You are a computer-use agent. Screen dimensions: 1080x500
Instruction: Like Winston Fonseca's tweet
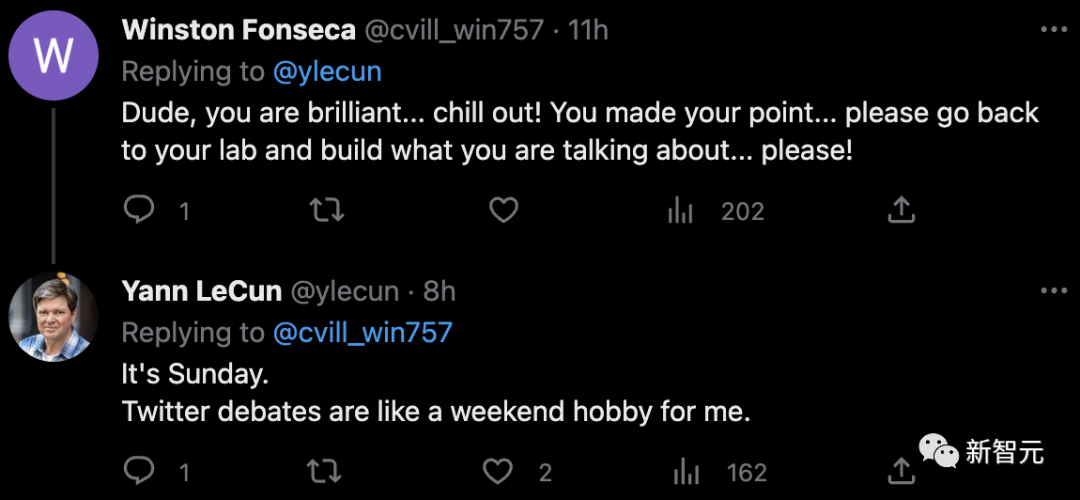point(503,210)
